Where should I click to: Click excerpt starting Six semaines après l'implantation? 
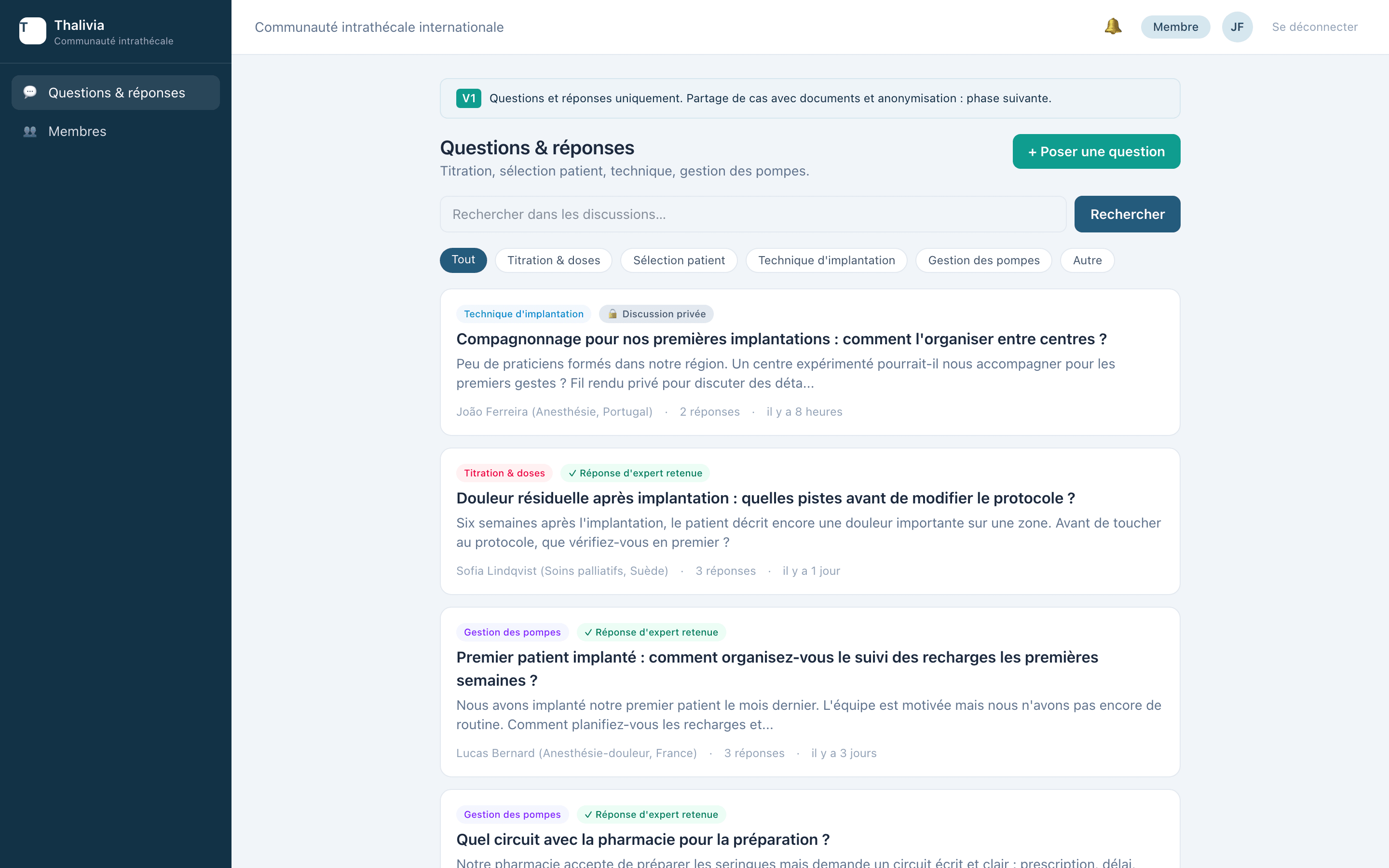(x=809, y=533)
